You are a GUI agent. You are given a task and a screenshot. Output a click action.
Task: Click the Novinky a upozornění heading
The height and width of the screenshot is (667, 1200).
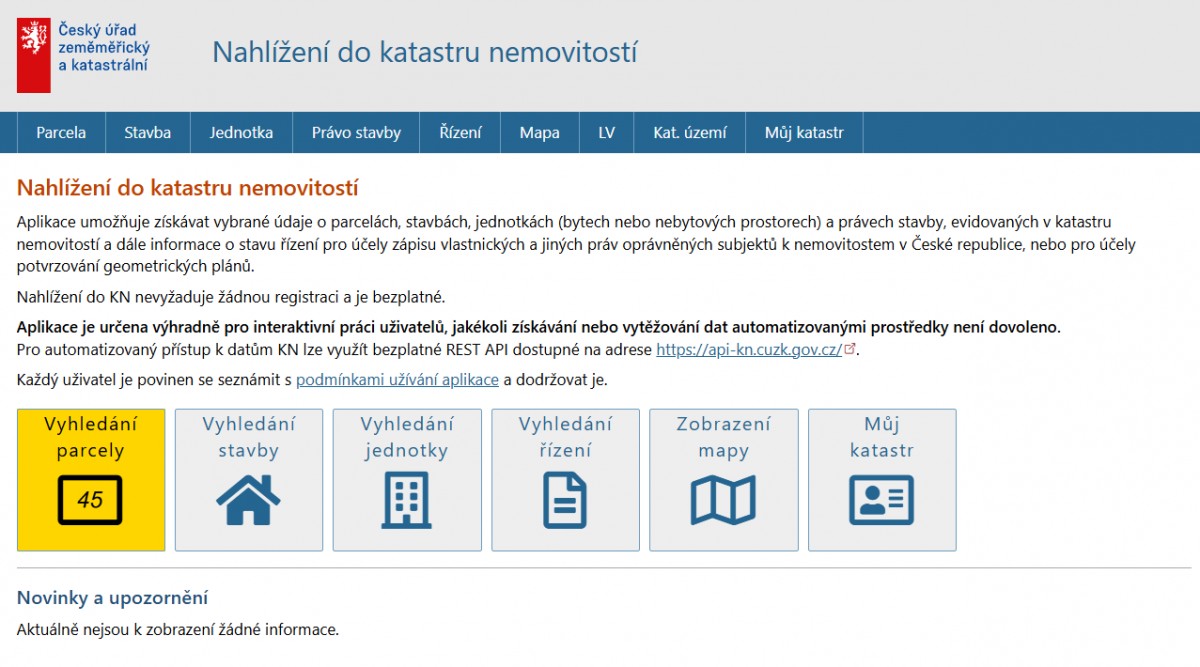click(112, 598)
